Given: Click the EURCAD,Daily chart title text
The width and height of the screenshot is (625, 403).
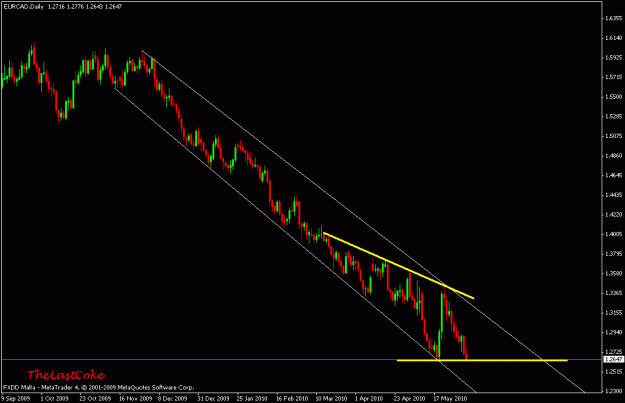Looking at the screenshot, I should 23,7.
